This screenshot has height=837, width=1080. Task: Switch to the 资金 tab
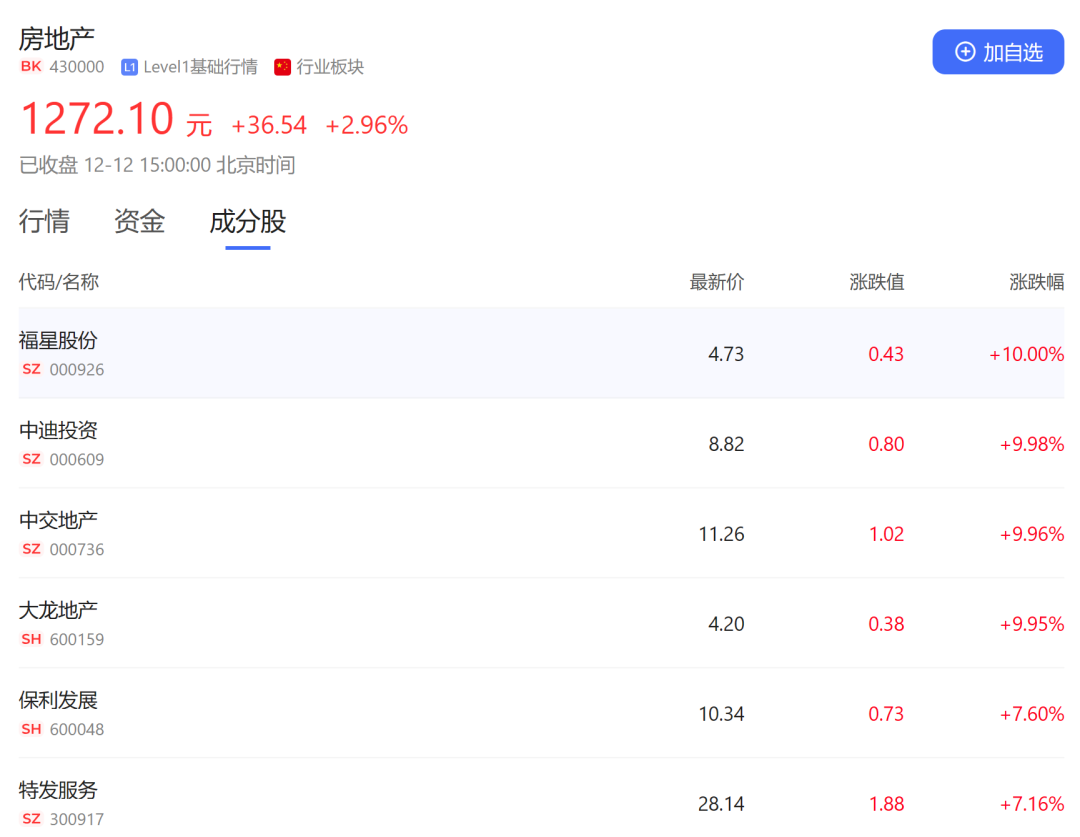[139, 222]
